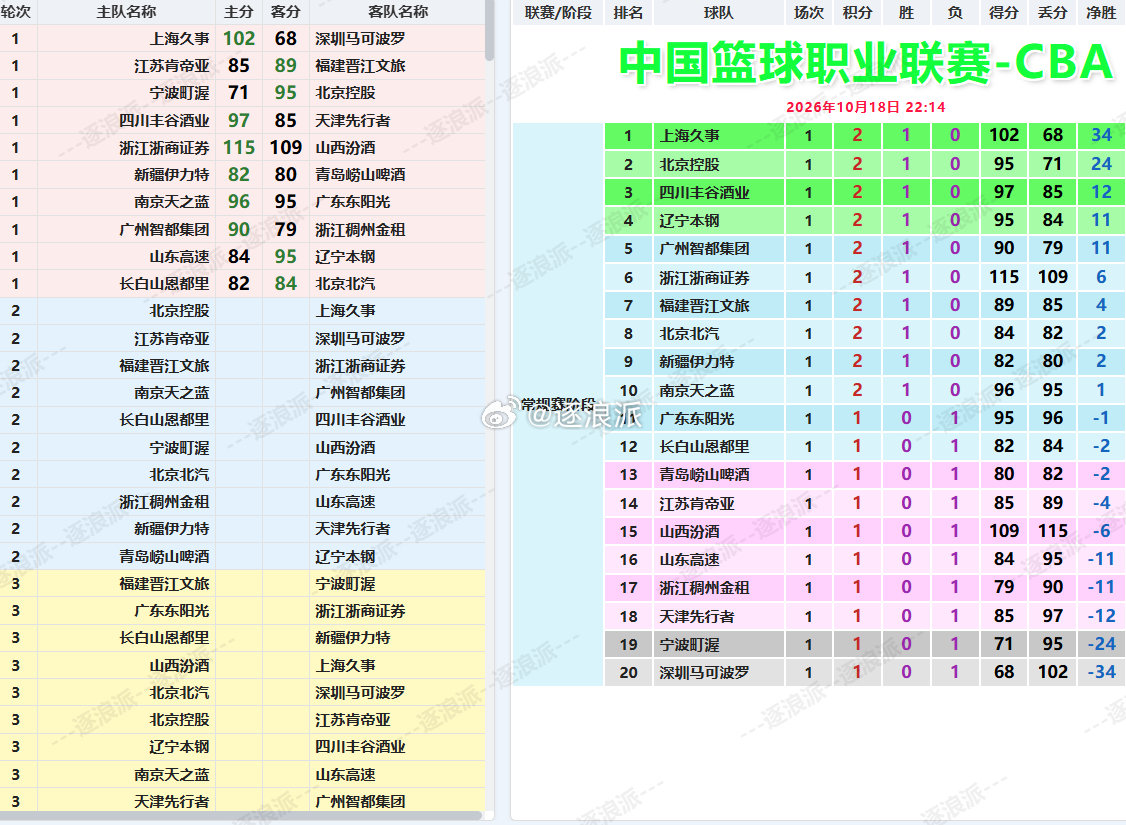Click the 联赛/阶段 column header
Viewport: 1126px width, 825px height.
[558, 13]
